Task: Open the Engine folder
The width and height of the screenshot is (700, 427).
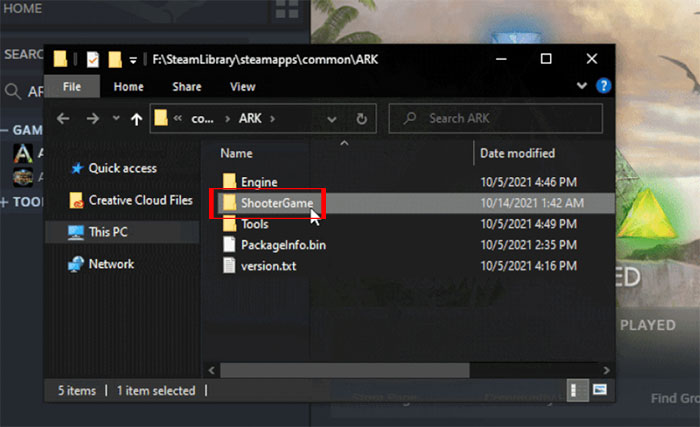Action: pyautogui.click(x=250, y=182)
